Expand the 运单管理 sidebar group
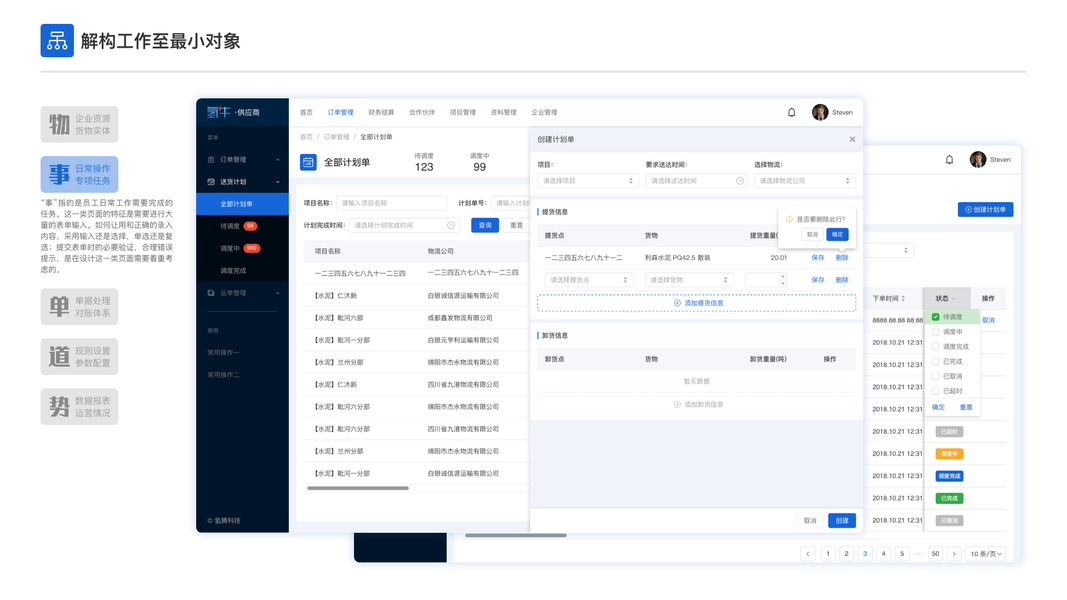 [278, 293]
